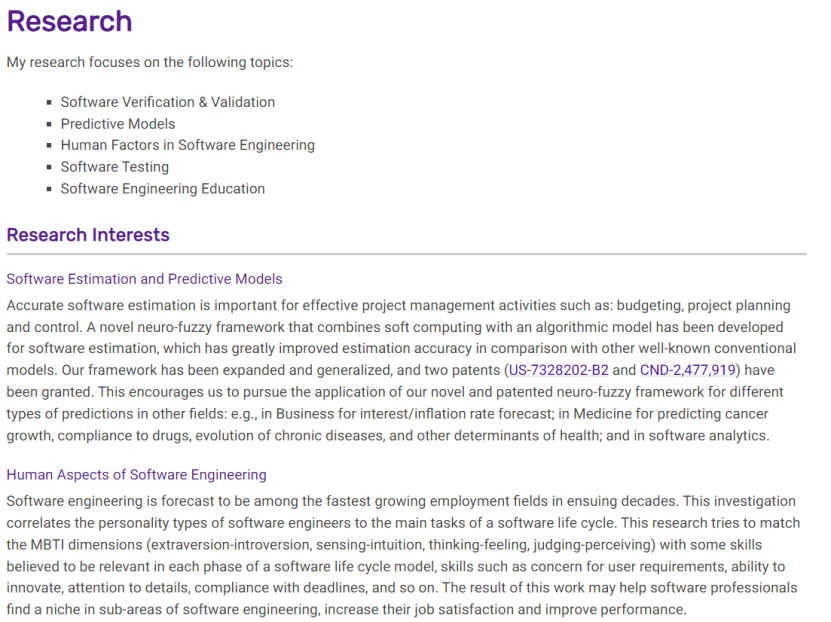Click the "My research focuses" intro sentence
Image resolution: width=831 pixels, height=622 pixels.
(149, 62)
